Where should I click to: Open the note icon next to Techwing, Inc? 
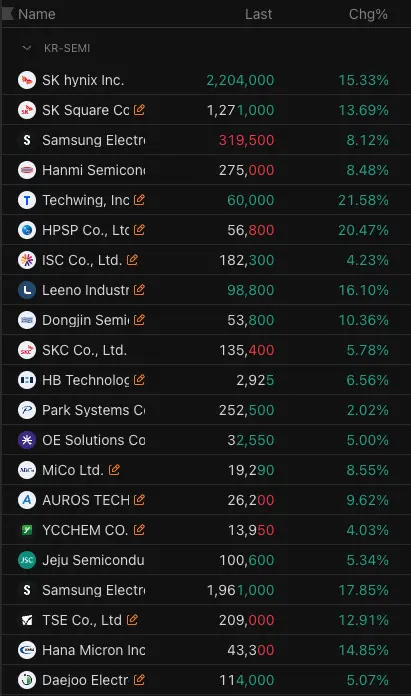[x=139, y=200]
